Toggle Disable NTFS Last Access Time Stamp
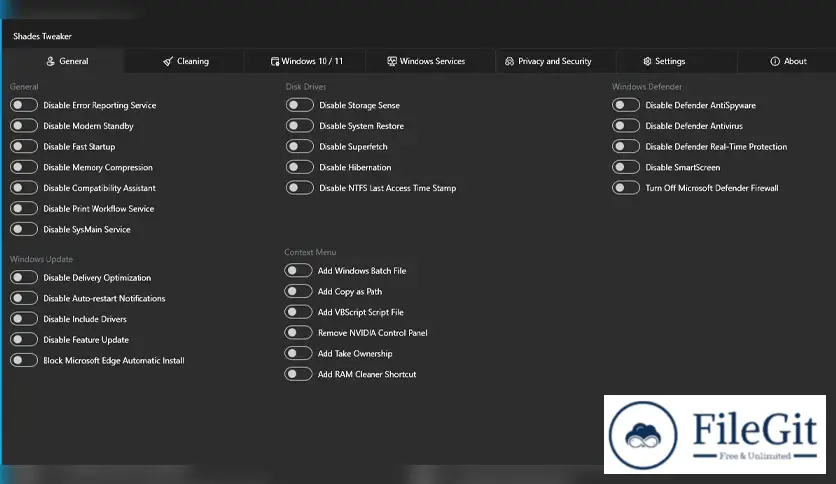Screen dimensions: 836x484 click(300, 188)
